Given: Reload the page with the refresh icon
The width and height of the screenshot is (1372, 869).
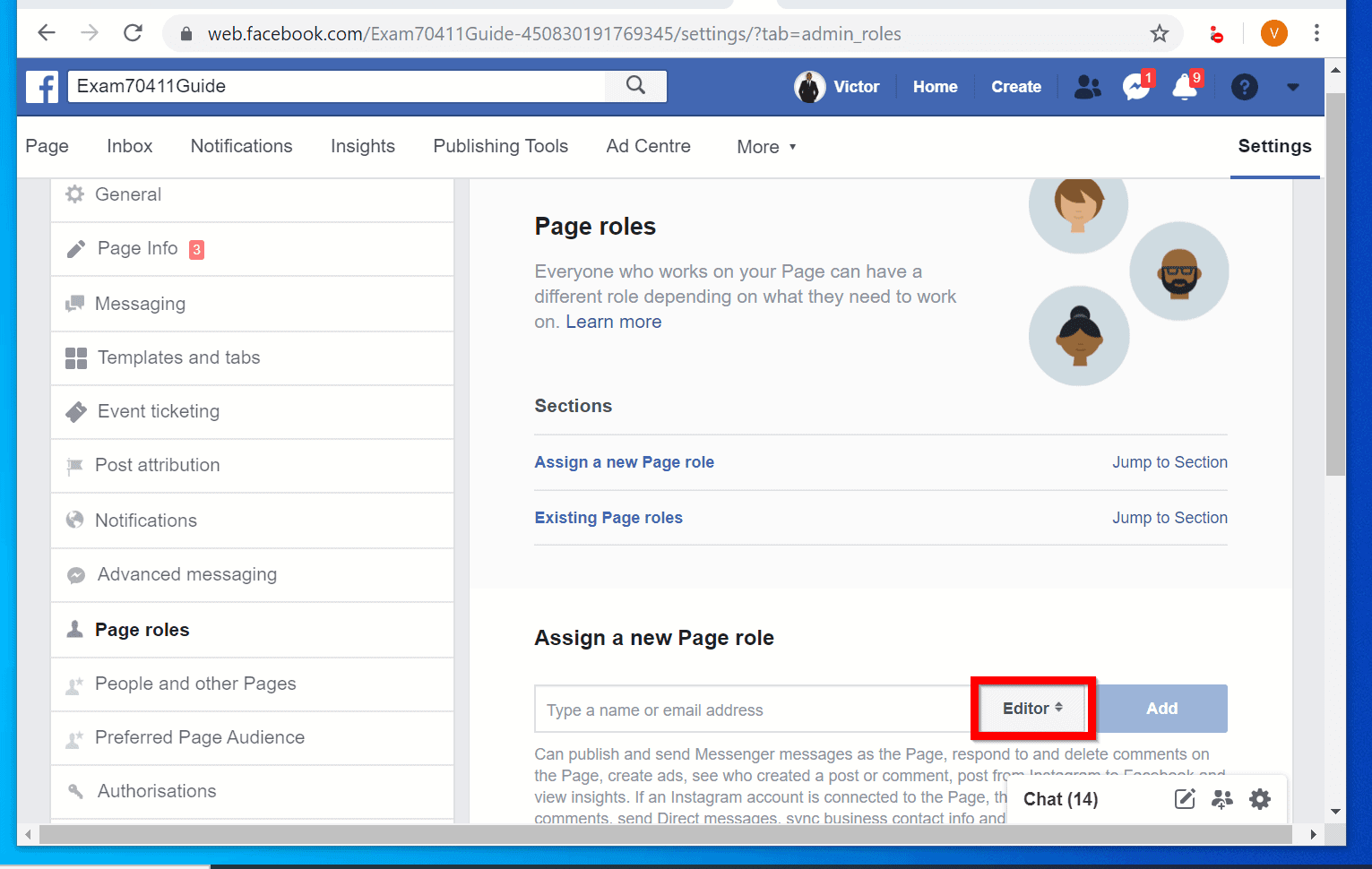Looking at the screenshot, I should coord(134,33).
